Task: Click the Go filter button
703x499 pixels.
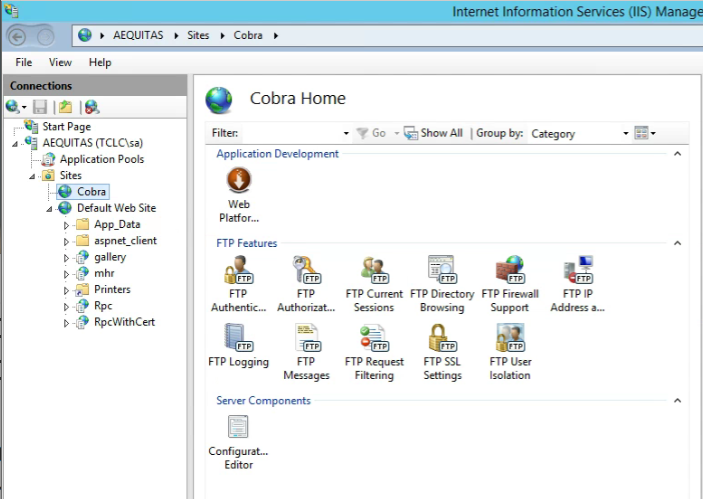Action: (x=371, y=133)
